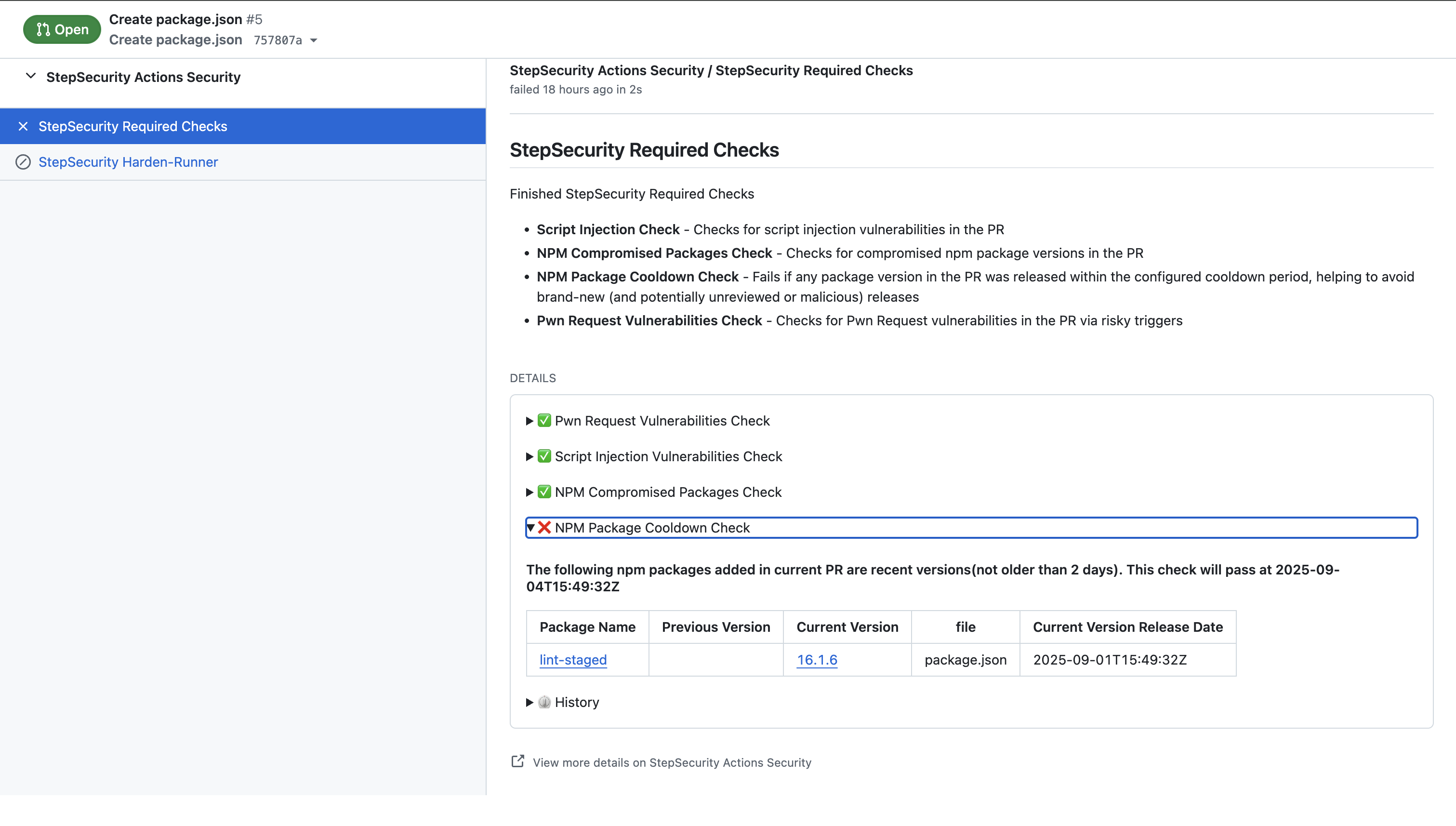Click the green checkmark on NPM Compromised Packages
The image size is (1456, 826).
pyautogui.click(x=544, y=492)
